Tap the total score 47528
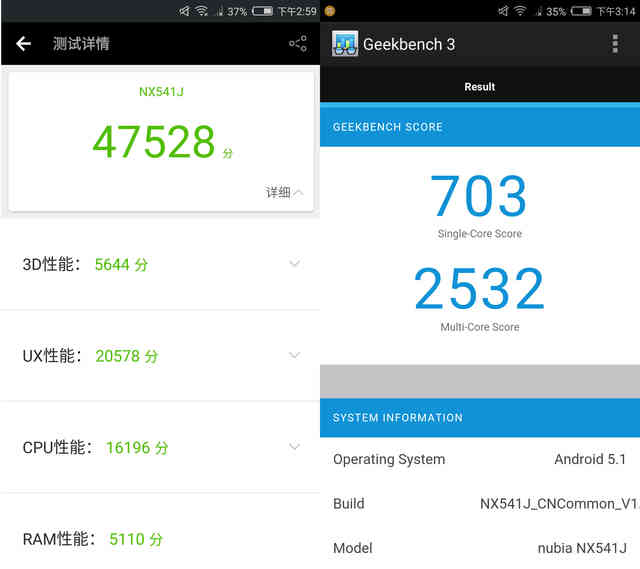This screenshot has width=640, height=569. pyautogui.click(x=154, y=142)
